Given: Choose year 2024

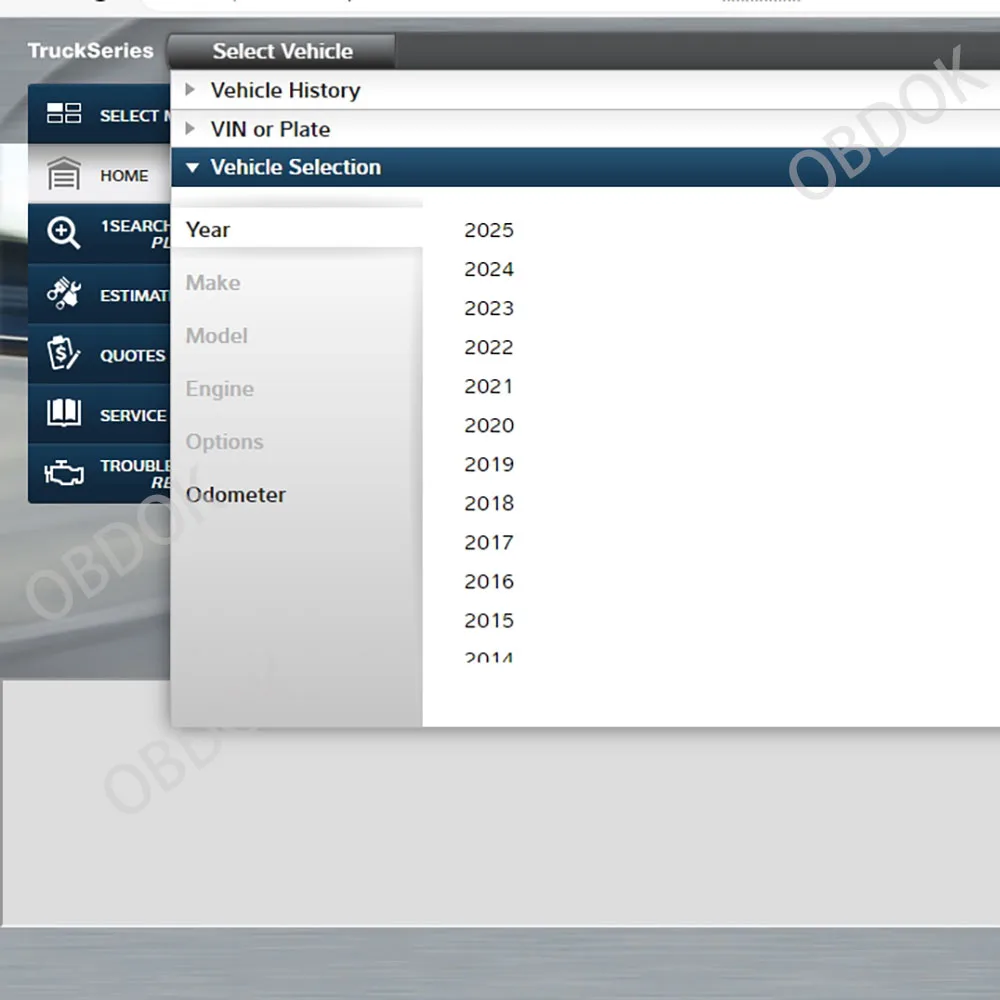Looking at the screenshot, I should coord(489,268).
